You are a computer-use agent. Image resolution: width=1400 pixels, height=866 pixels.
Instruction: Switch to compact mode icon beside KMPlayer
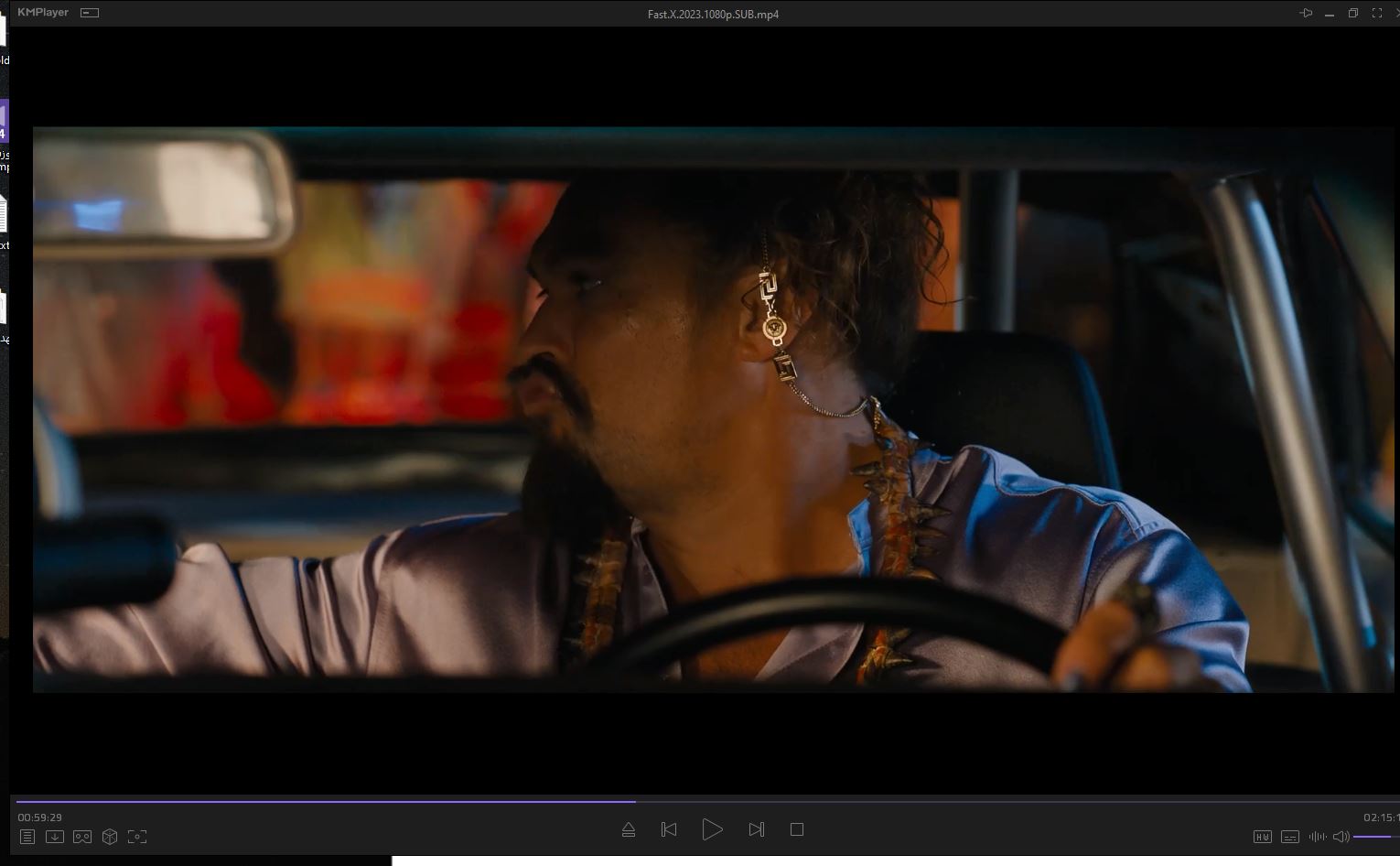[x=90, y=13]
